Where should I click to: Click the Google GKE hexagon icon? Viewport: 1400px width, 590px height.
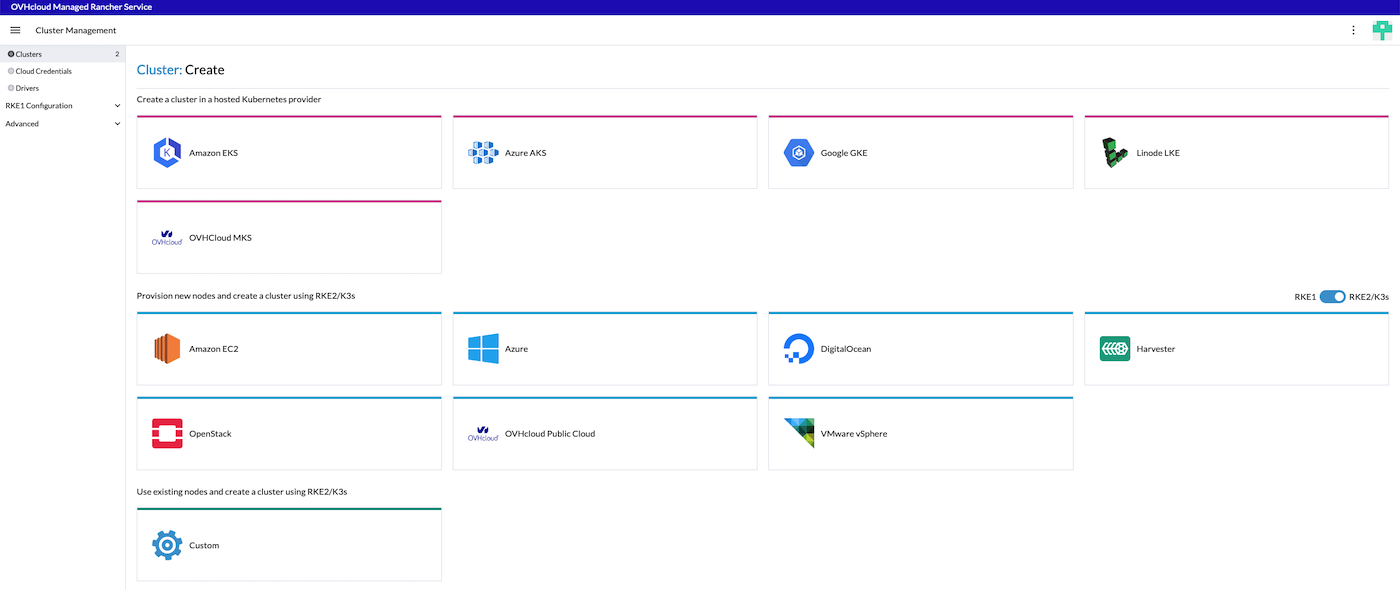pos(799,153)
